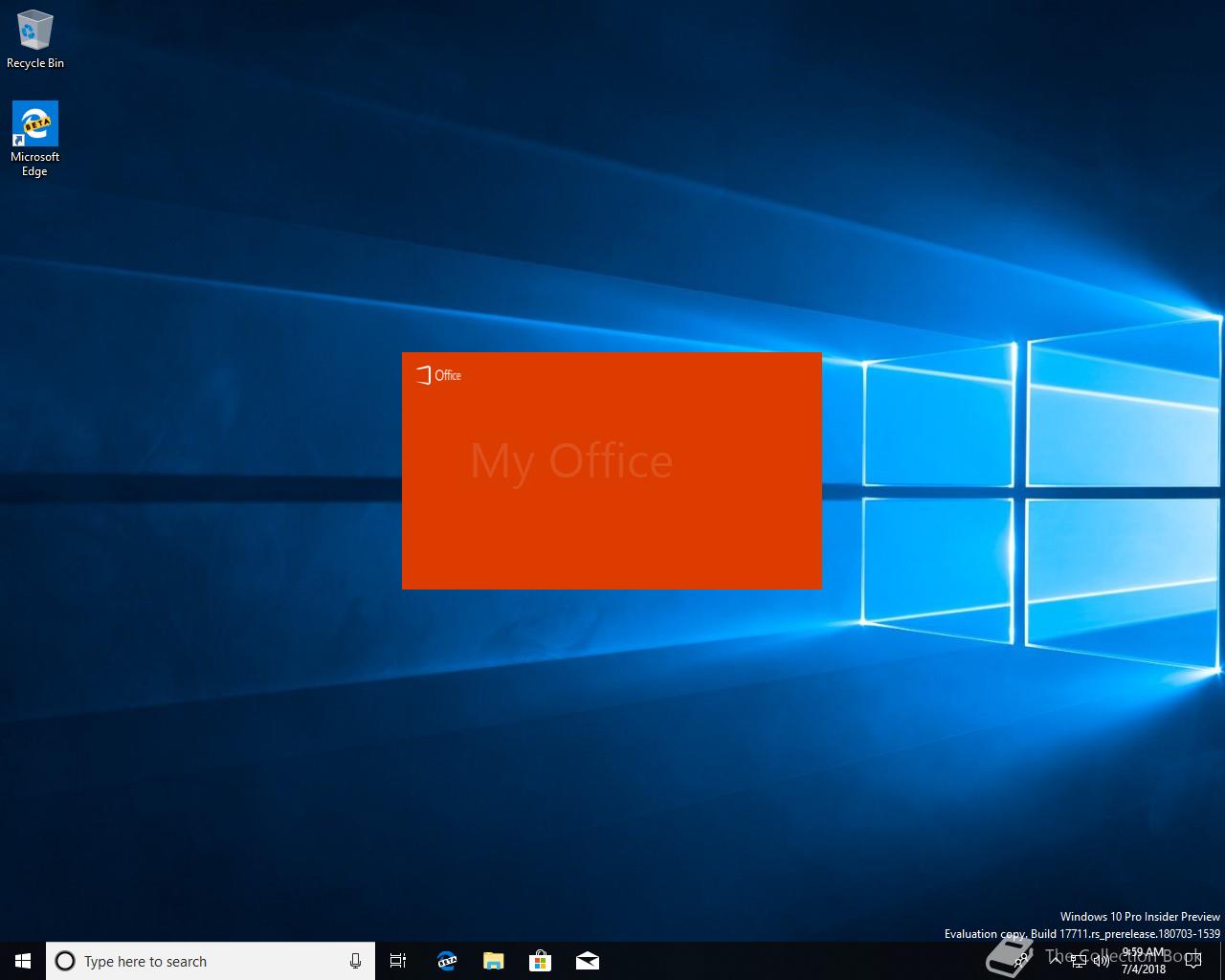Open the People icon in the tray
The width and height of the screenshot is (1225, 980).
coord(1022,961)
